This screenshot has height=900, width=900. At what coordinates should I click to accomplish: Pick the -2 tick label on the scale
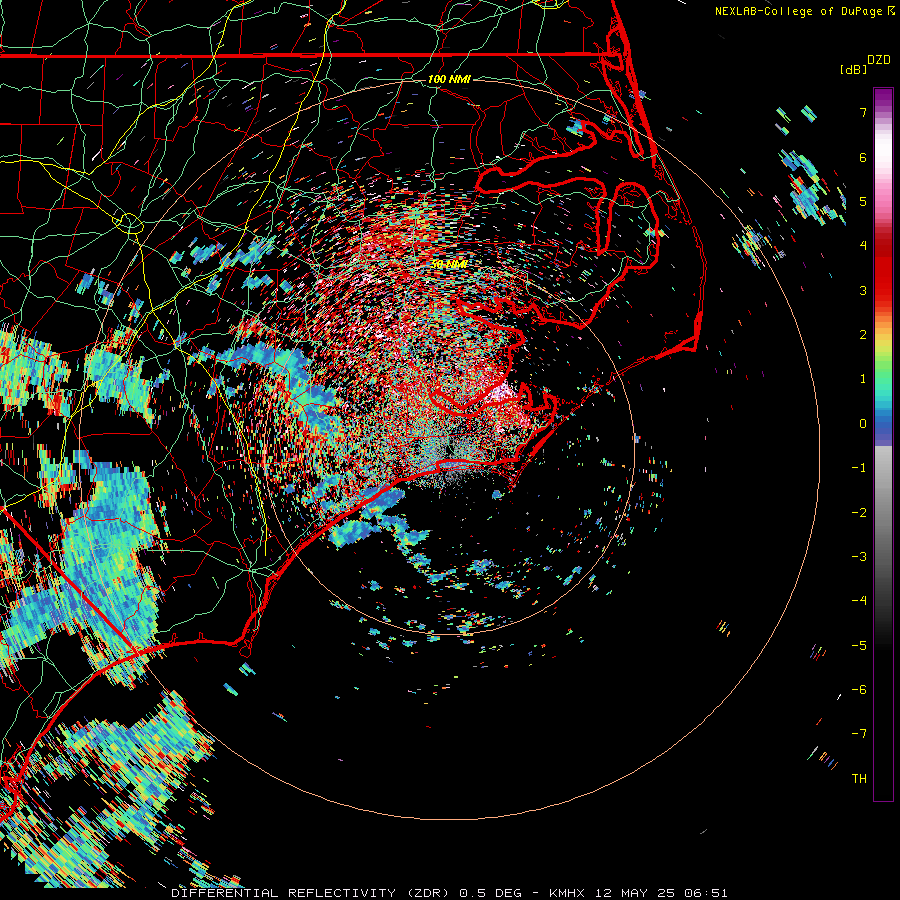click(859, 513)
